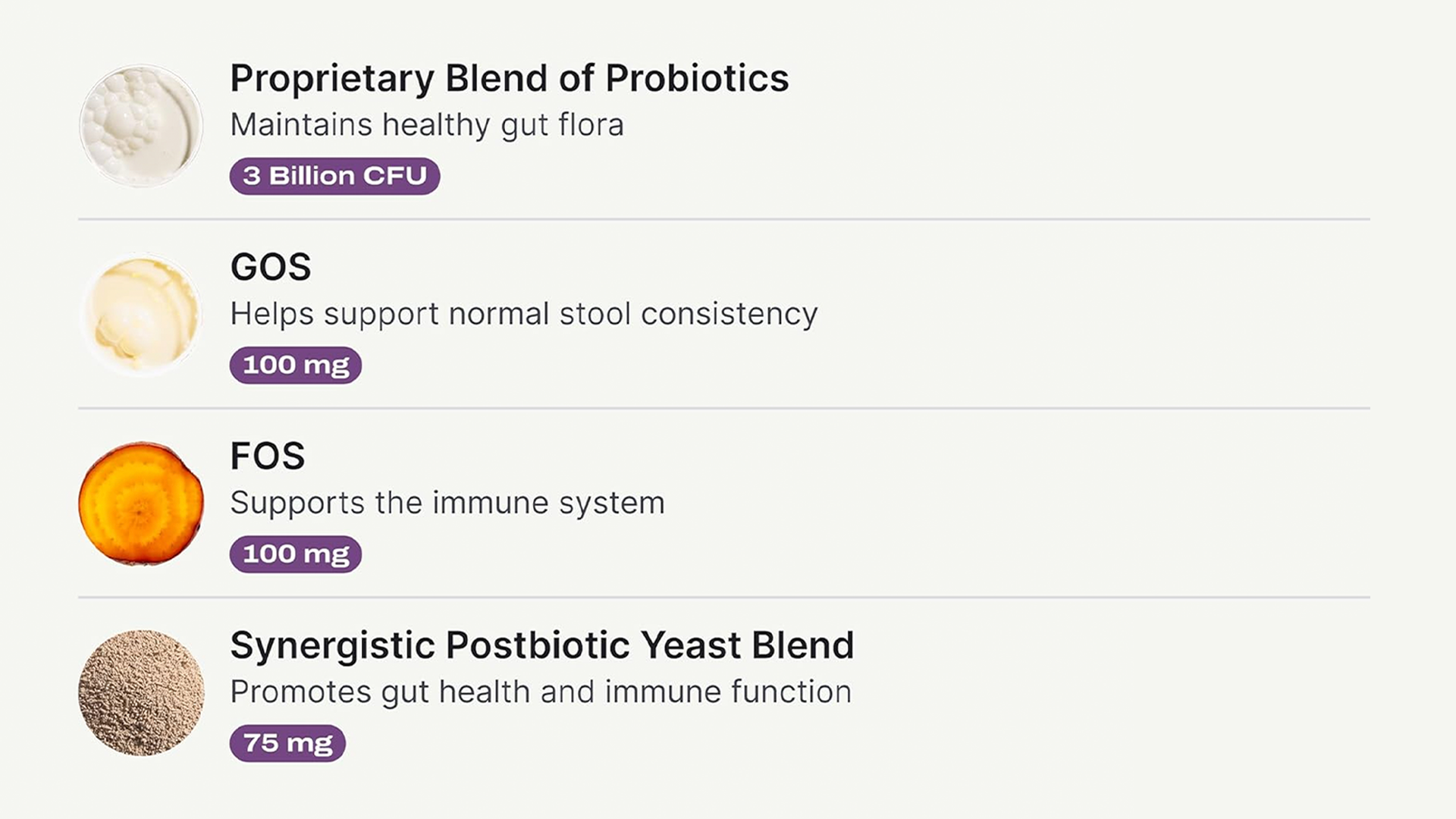Click the creamy GOS ingredient image
Image resolution: width=1456 pixels, height=819 pixels.
click(141, 315)
